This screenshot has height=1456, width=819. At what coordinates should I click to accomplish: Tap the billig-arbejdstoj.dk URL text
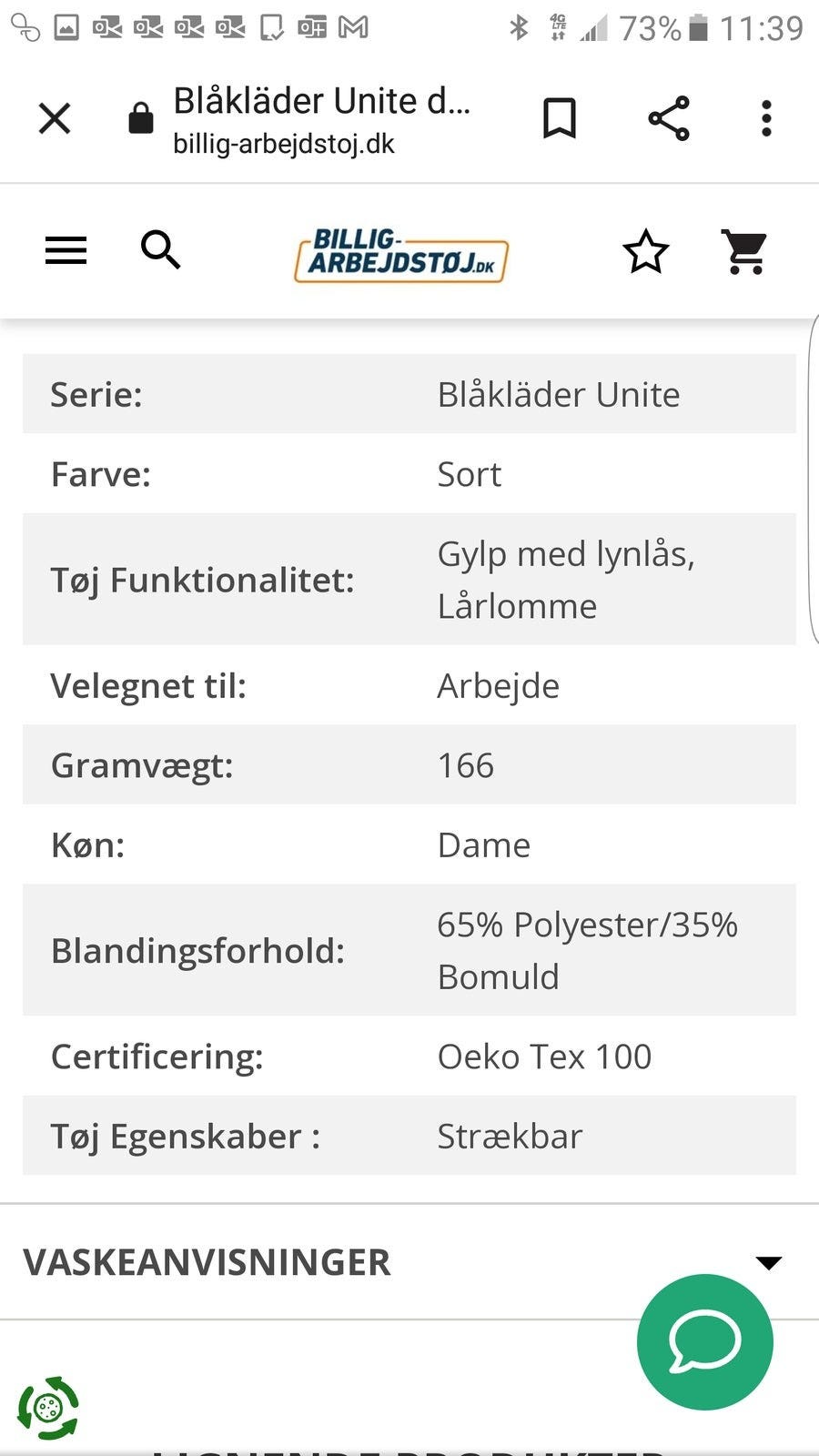(284, 144)
